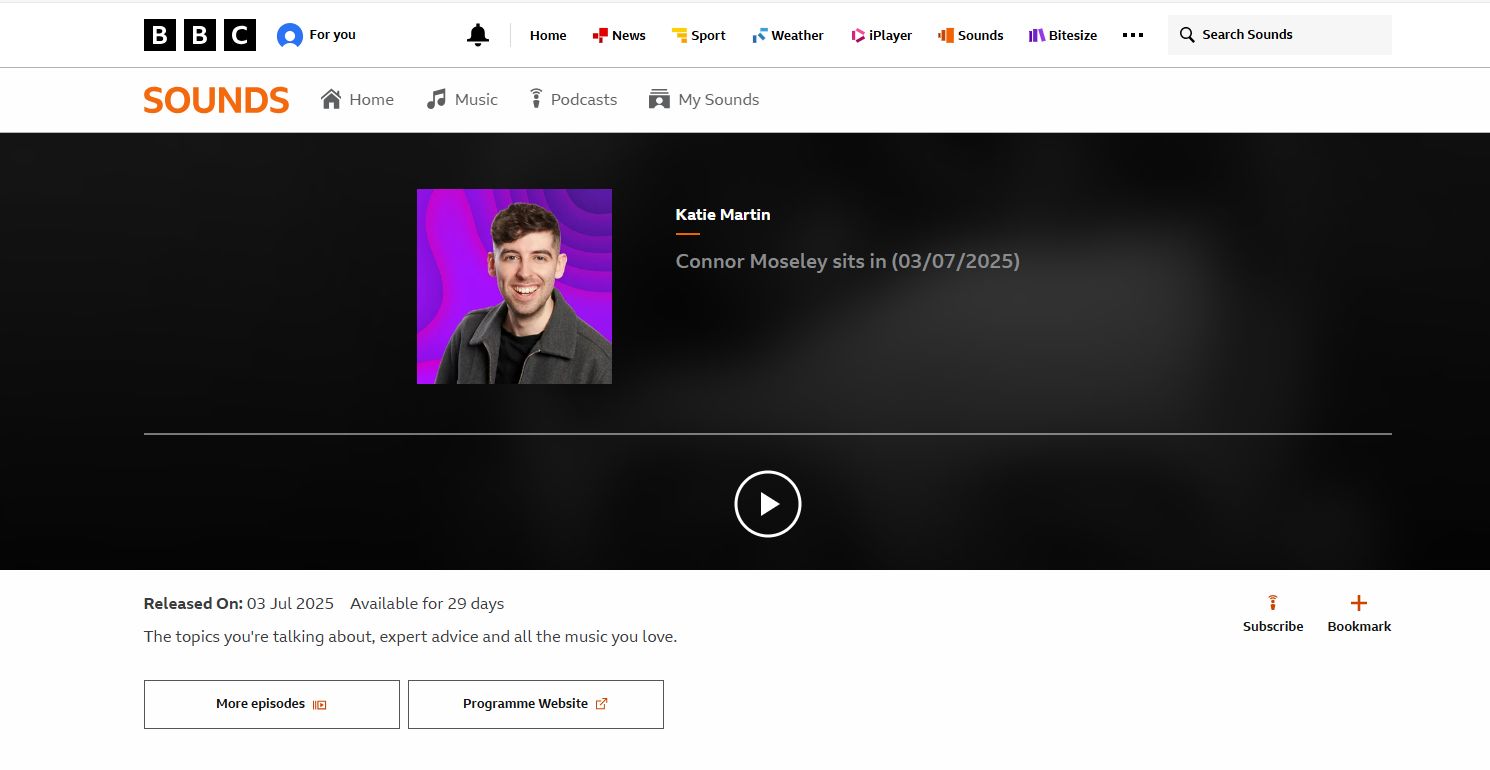Open BBC Sport link
Image resolution: width=1490 pixels, height=770 pixels.
(699, 35)
